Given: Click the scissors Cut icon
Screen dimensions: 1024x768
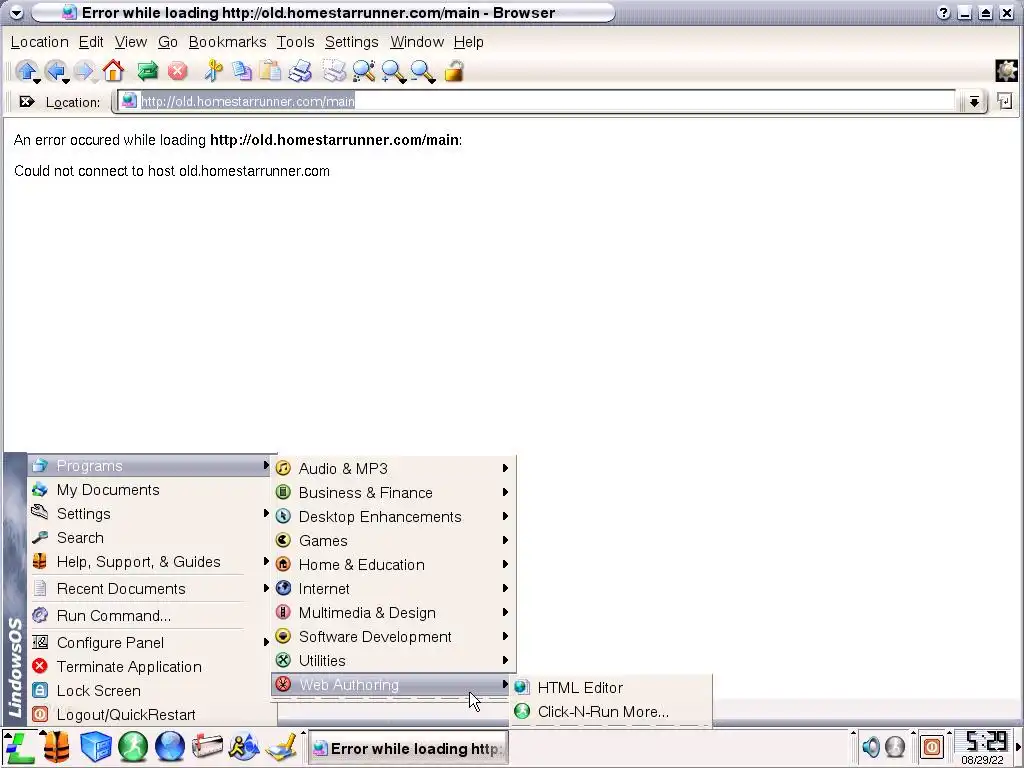Looking at the screenshot, I should (213, 71).
